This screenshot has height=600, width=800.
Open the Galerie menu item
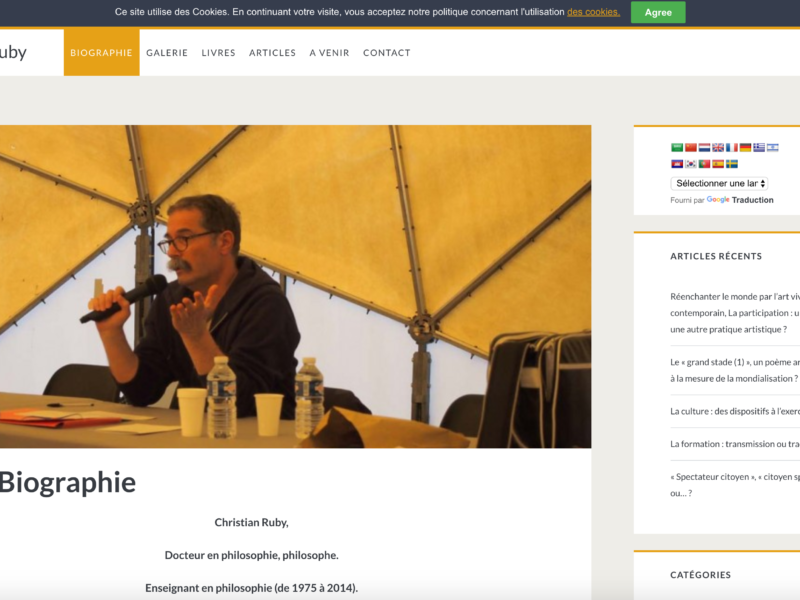tap(167, 53)
